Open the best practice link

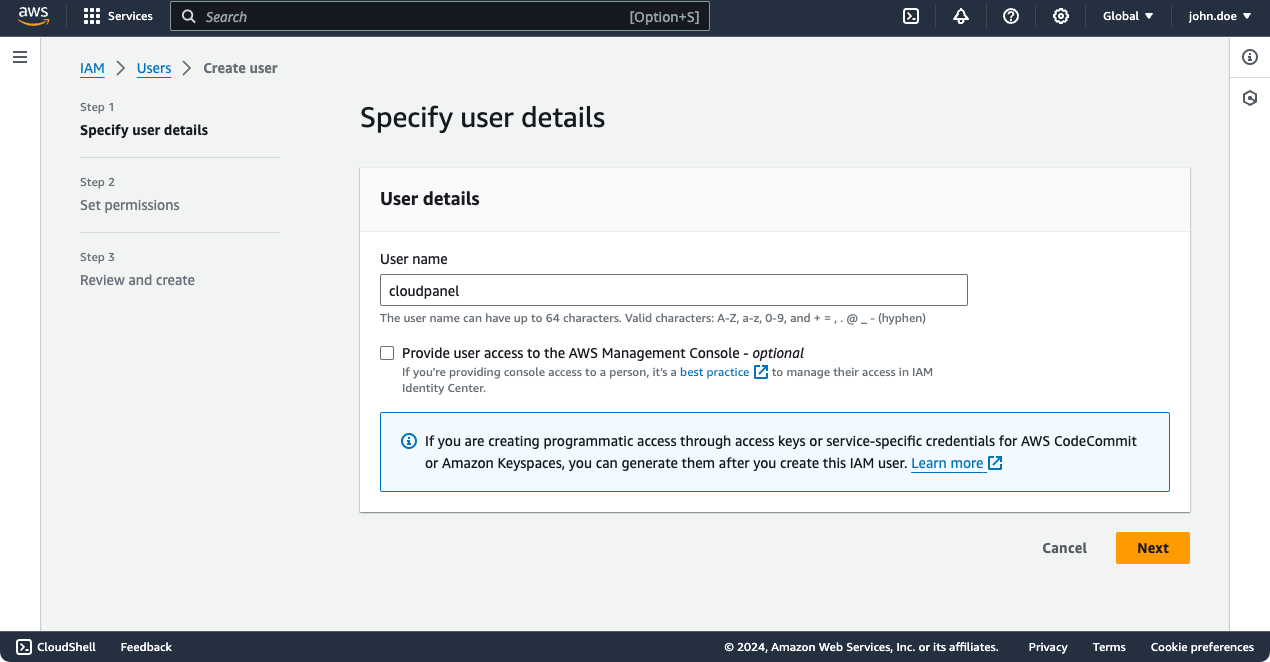(x=714, y=372)
